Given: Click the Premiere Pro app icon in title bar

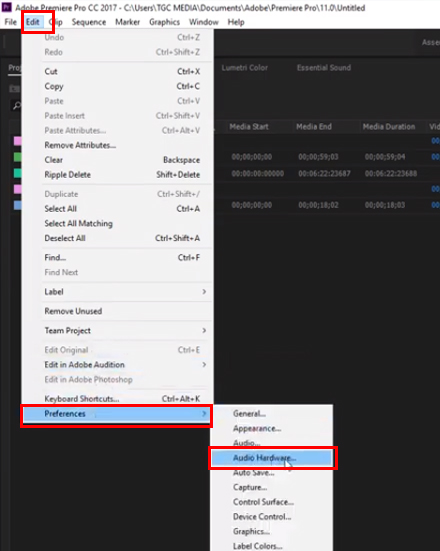Looking at the screenshot, I should tap(7, 7).
